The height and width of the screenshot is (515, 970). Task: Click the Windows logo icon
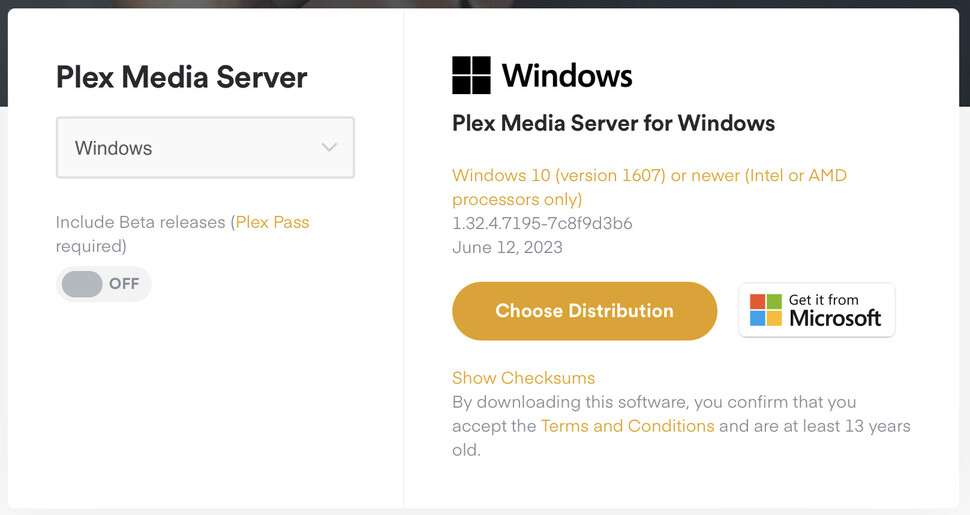click(x=471, y=75)
